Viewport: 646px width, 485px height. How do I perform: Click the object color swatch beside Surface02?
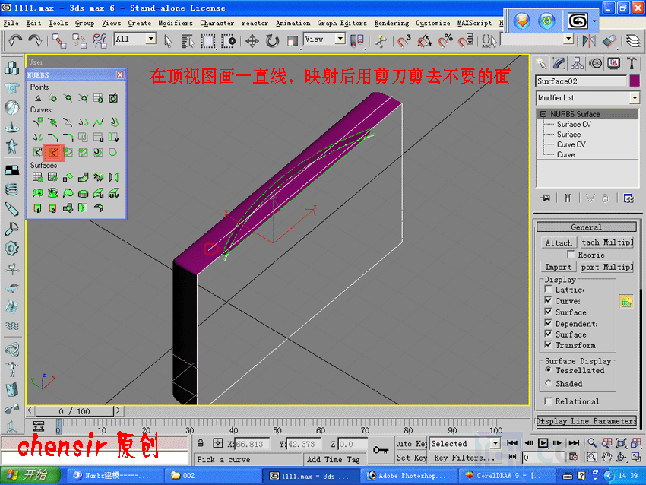634,81
